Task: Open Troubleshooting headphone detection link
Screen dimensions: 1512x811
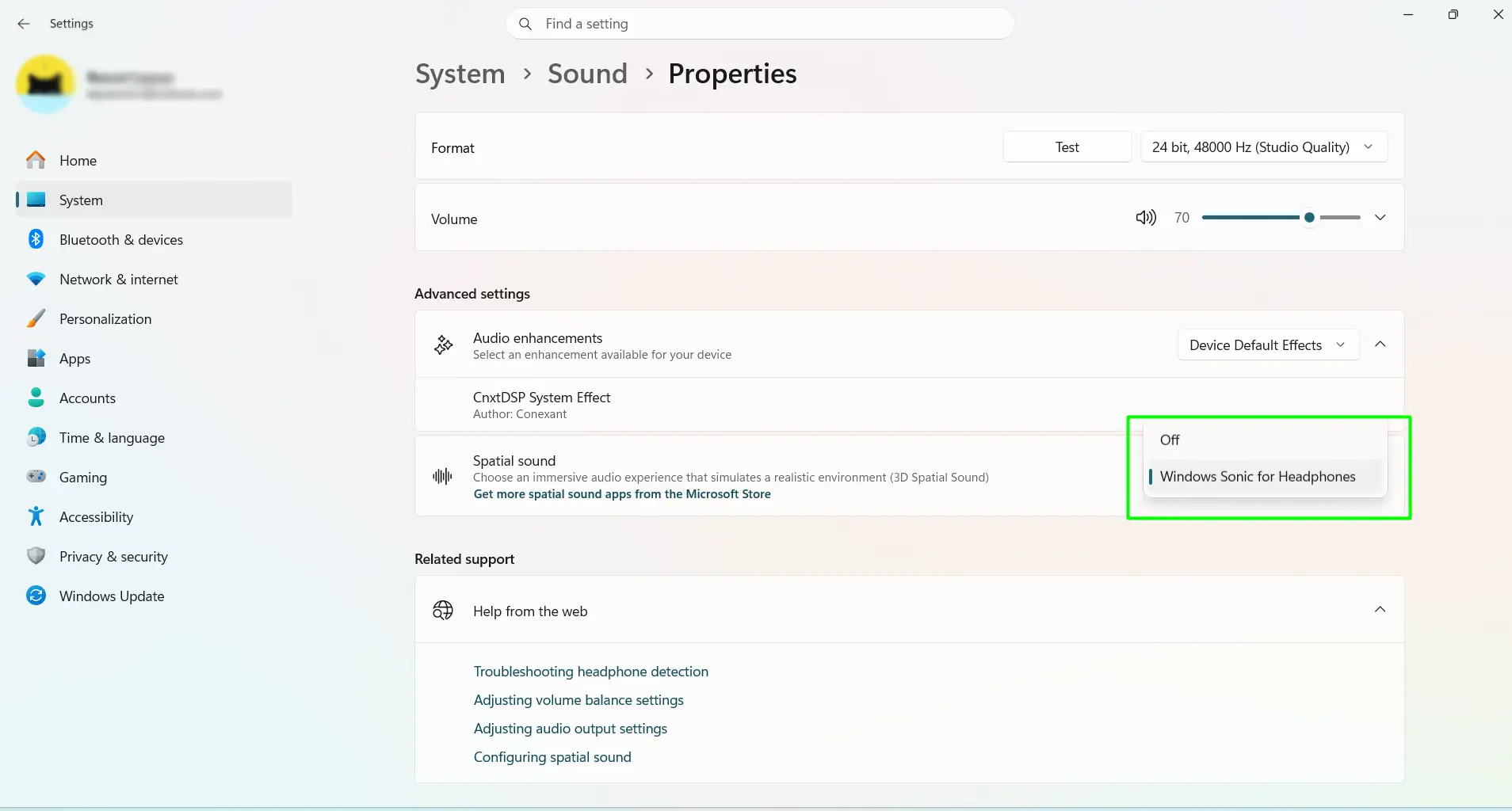Action: (591, 672)
